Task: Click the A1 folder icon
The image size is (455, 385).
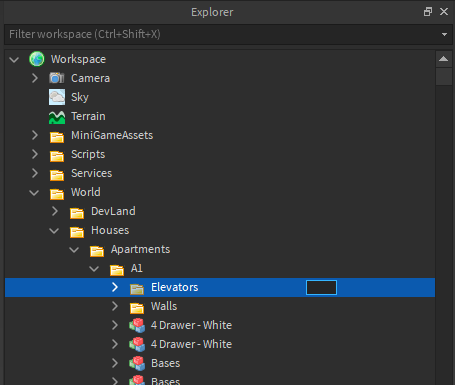Action: pos(117,270)
